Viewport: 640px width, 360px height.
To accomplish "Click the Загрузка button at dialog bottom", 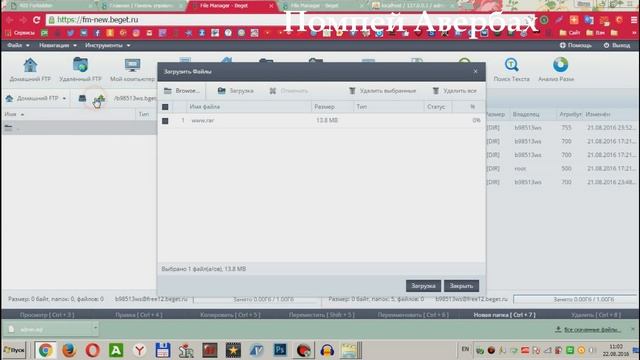I will (x=423, y=286).
